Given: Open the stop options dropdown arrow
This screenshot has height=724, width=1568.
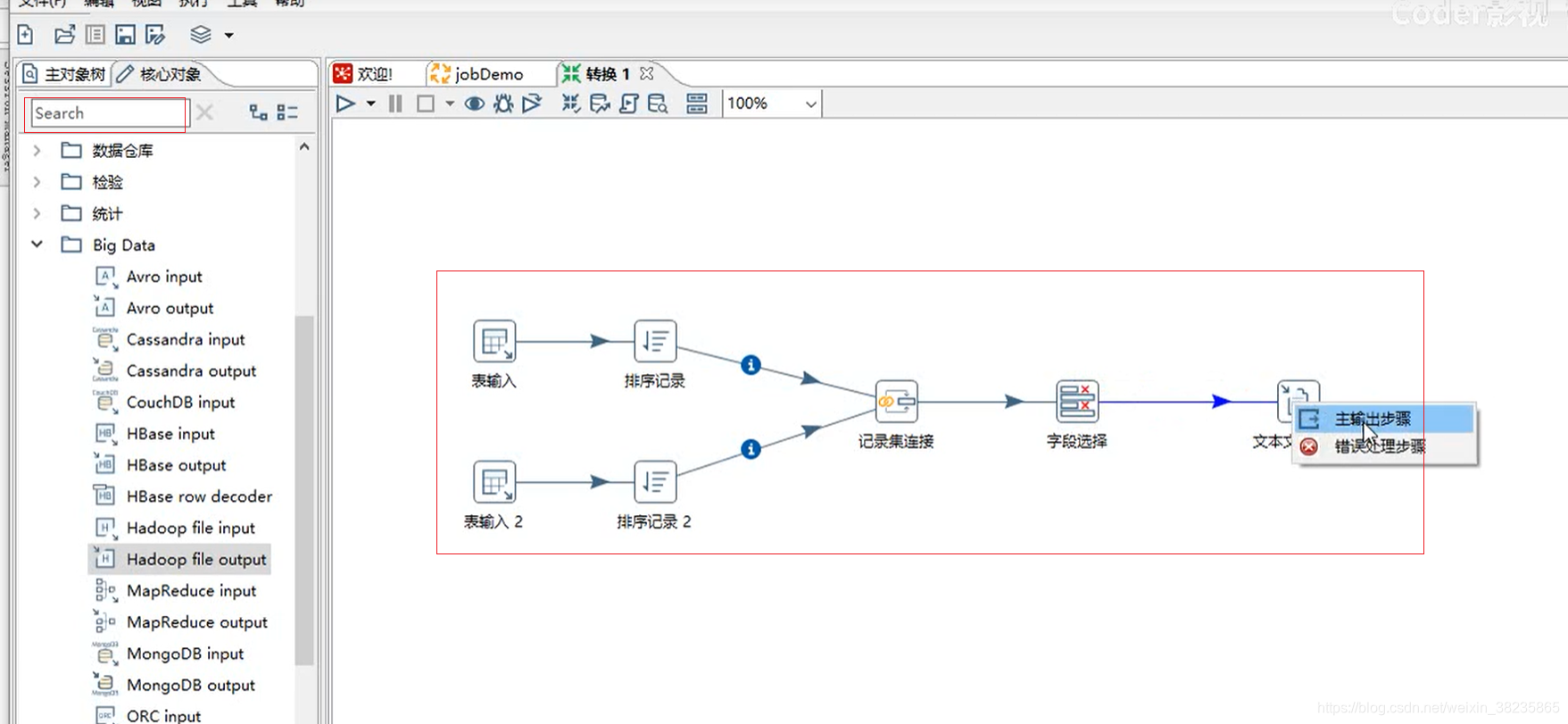Looking at the screenshot, I should tap(450, 104).
